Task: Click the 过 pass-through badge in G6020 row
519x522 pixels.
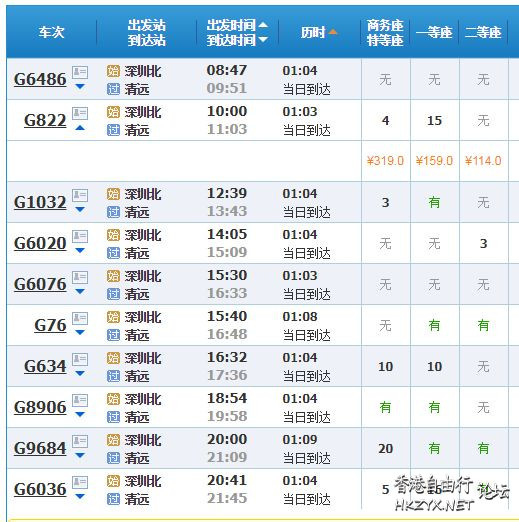Action: 113,253
